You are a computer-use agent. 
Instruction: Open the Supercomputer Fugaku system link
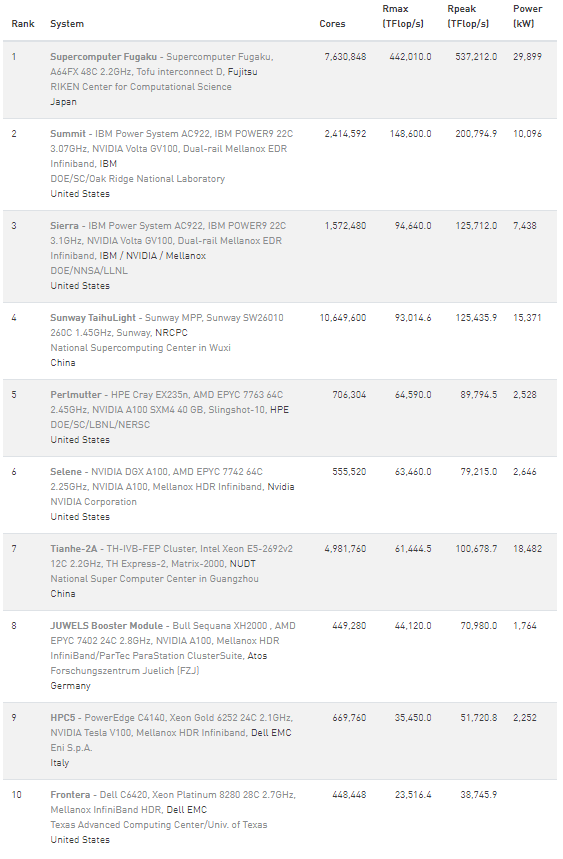103,57
